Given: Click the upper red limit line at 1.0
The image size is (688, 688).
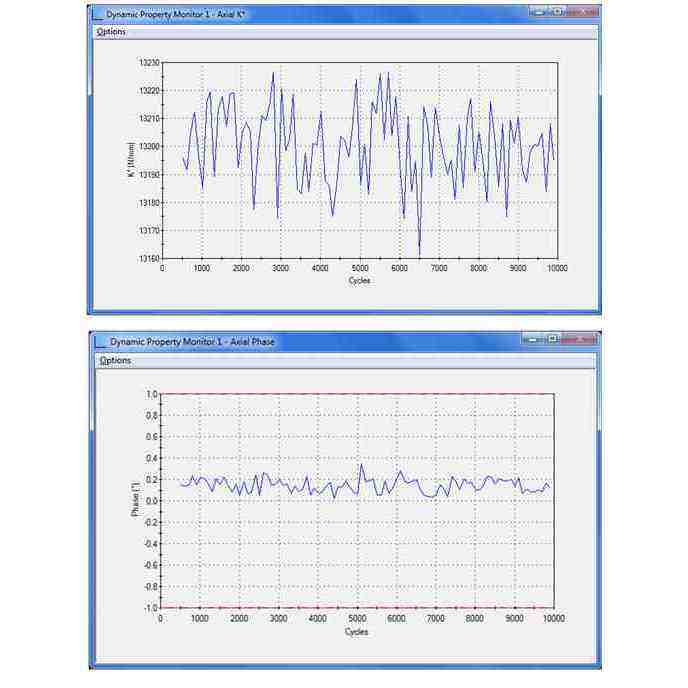Looking at the screenshot, I should coord(357,394).
